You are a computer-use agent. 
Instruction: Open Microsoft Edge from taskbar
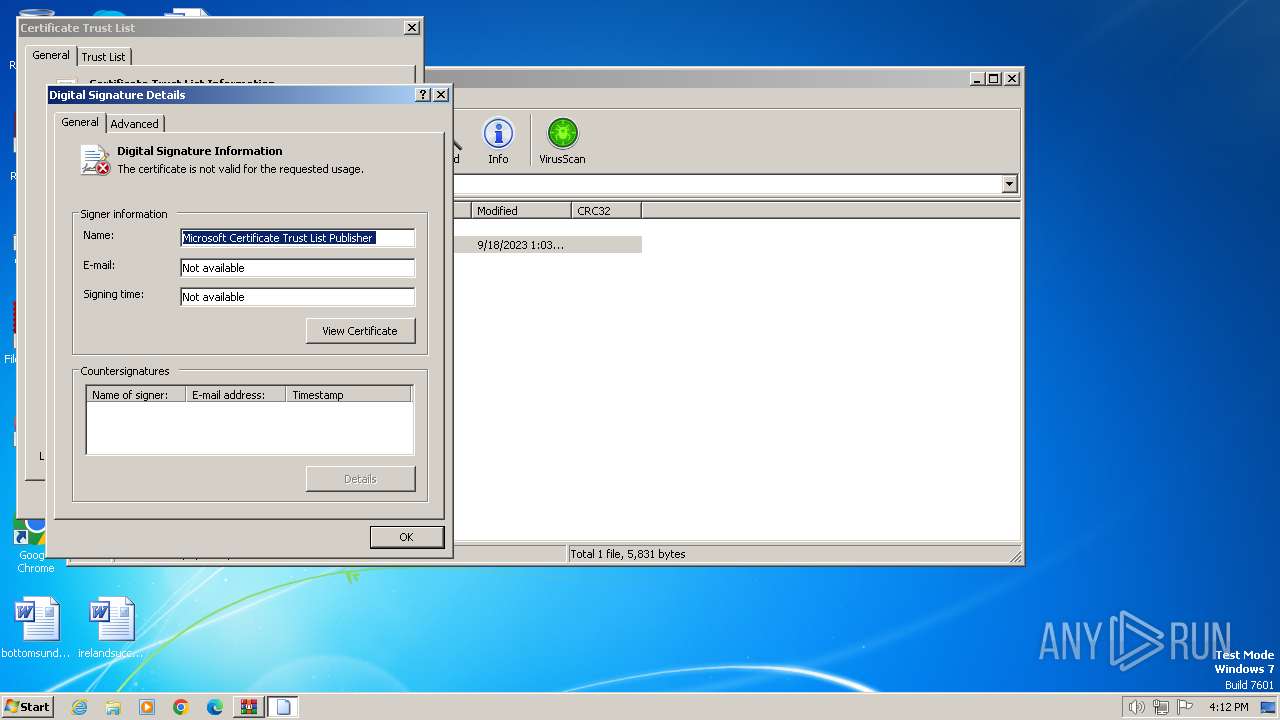[215, 707]
